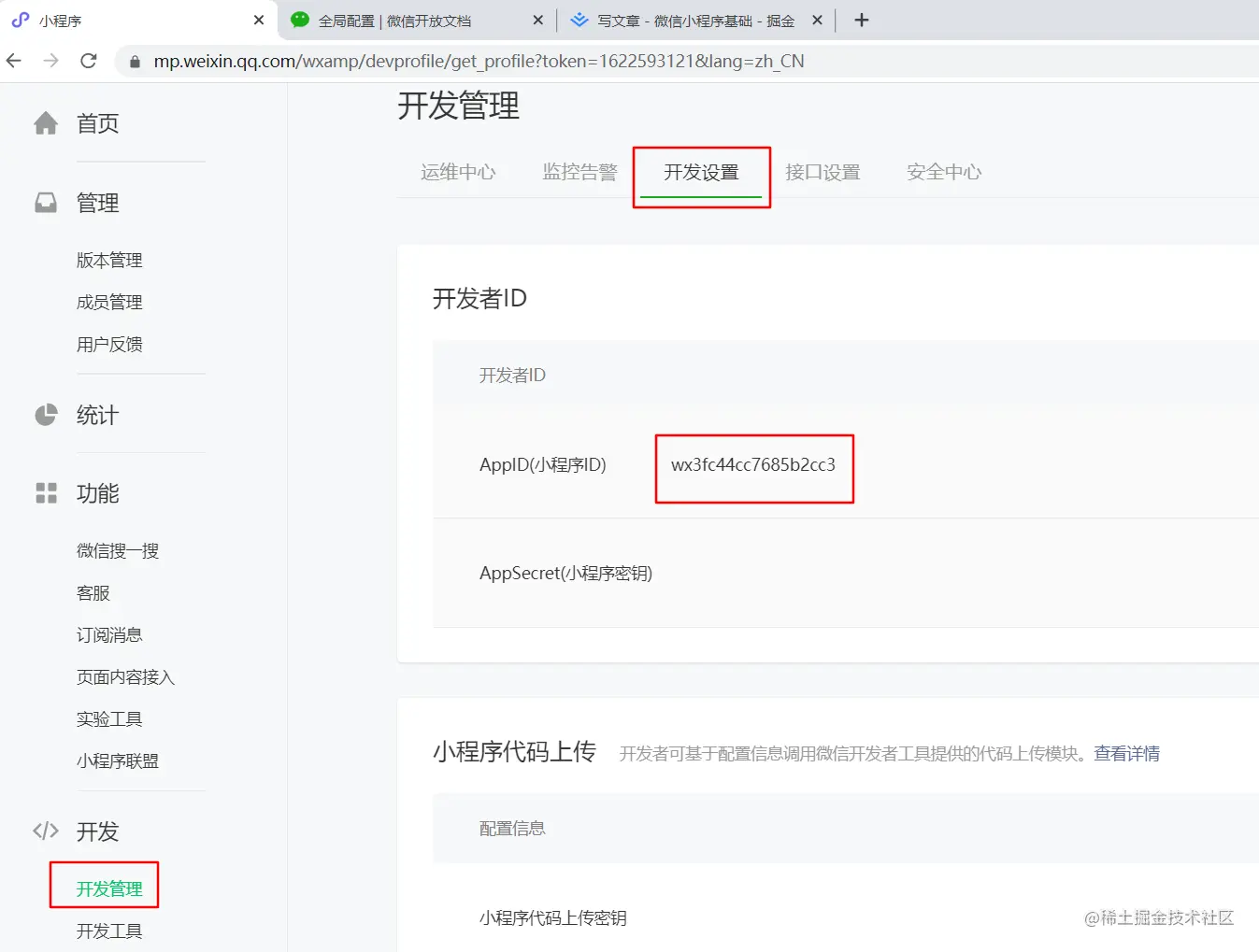The image size is (1259, 952).
Task: Click the AppID(小程序ID) label
Action: (542, 464)
